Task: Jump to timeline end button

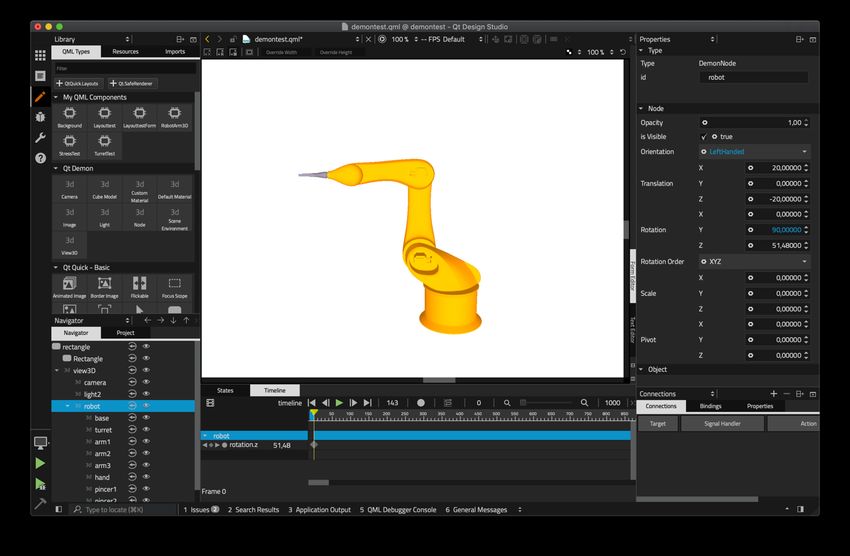Action: (x=368, y=403)
